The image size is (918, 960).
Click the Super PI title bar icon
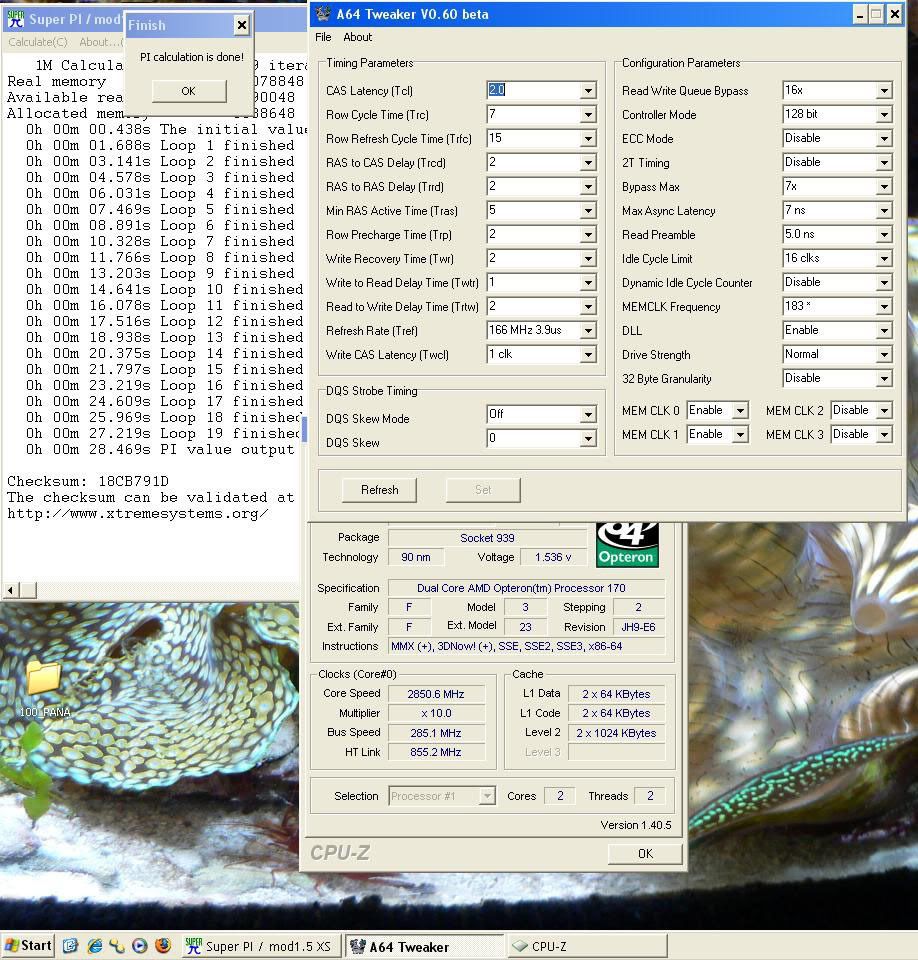tap(15, 20)
